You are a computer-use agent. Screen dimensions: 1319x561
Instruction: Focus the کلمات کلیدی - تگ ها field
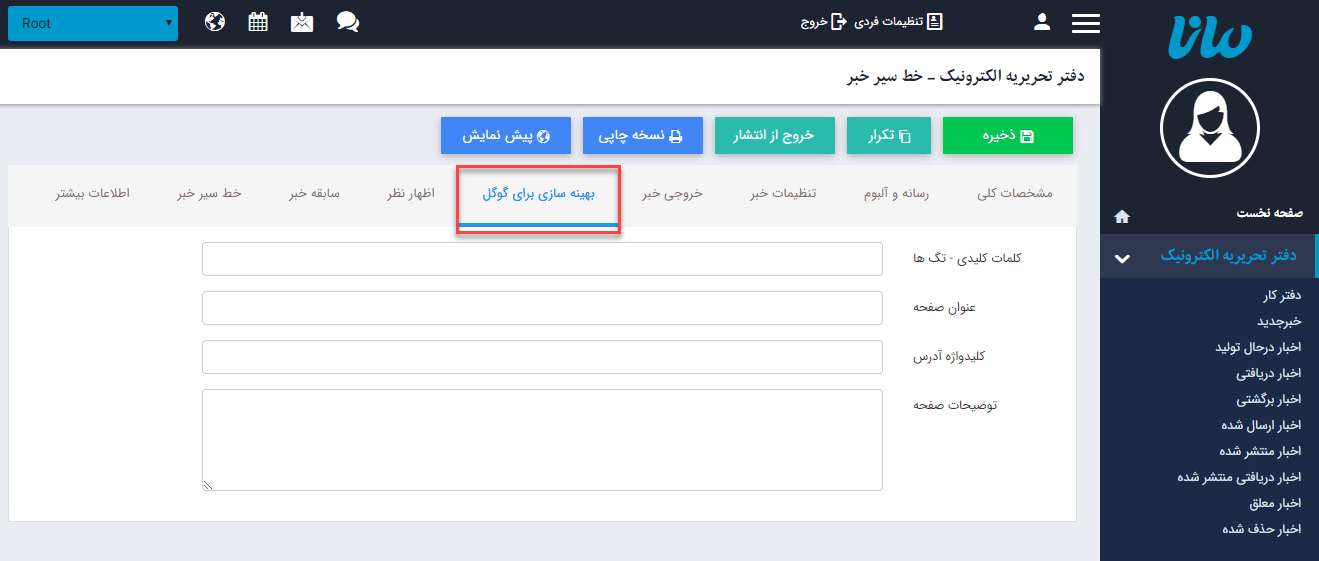542,259
